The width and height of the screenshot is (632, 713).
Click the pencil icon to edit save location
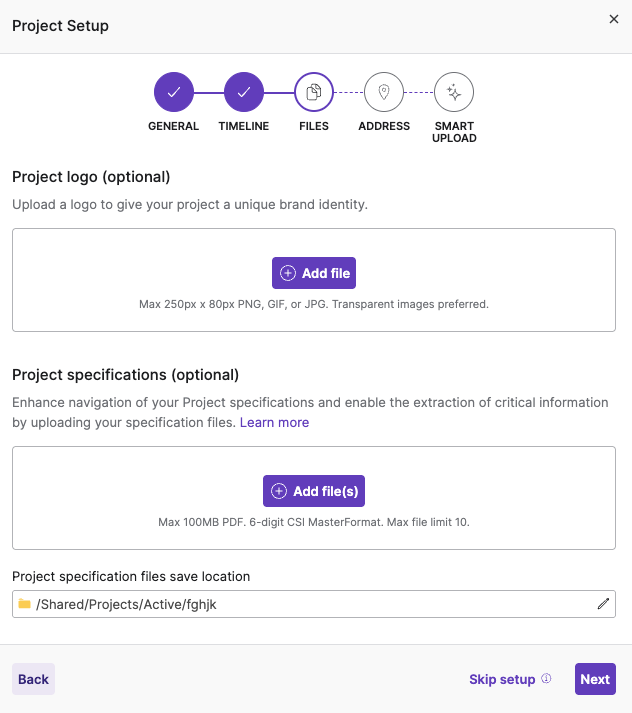tap(603, 604)
